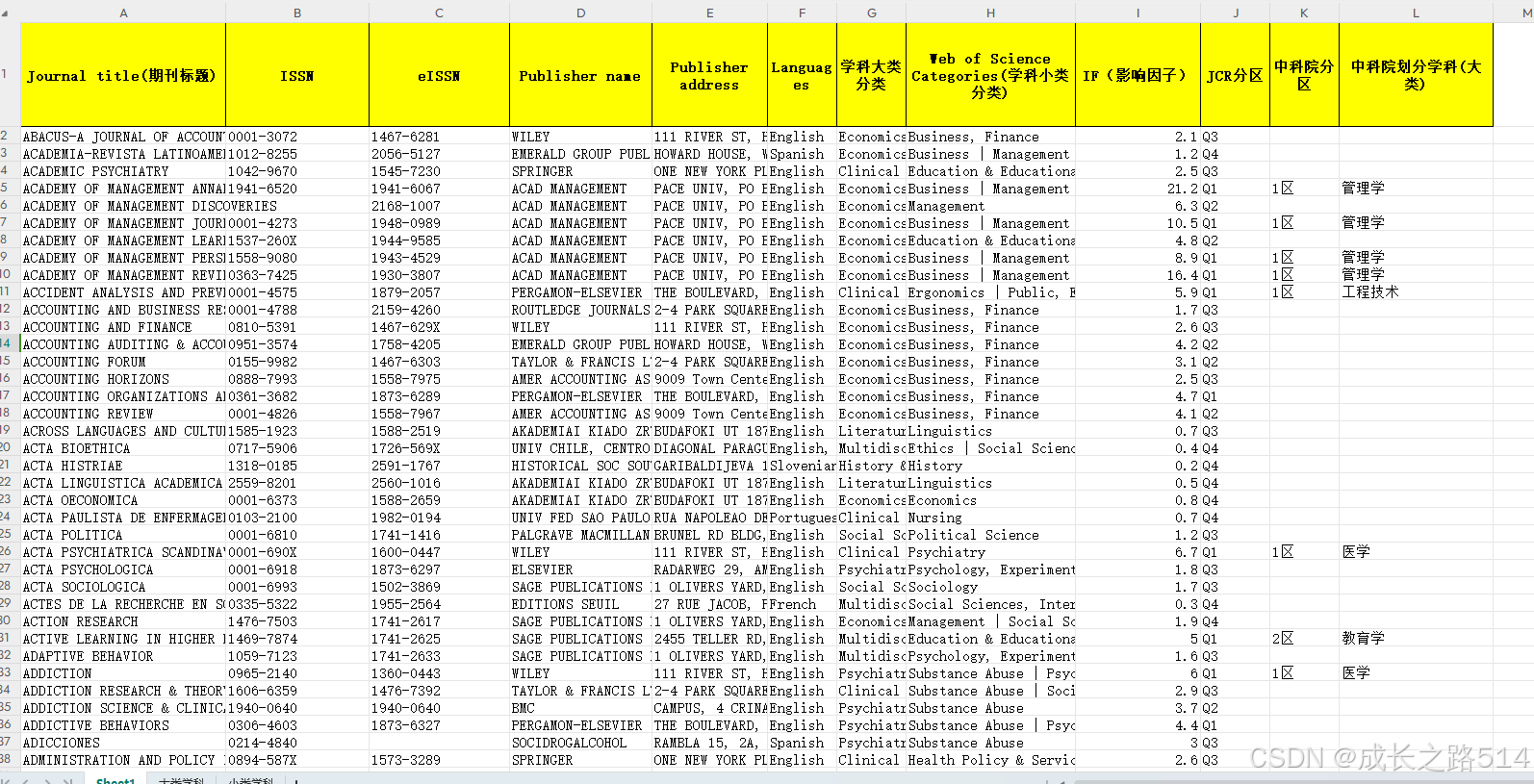Select the publisher cell PALGRAVE MACMILLAN
1534x784 pixels.
(581, 535)
